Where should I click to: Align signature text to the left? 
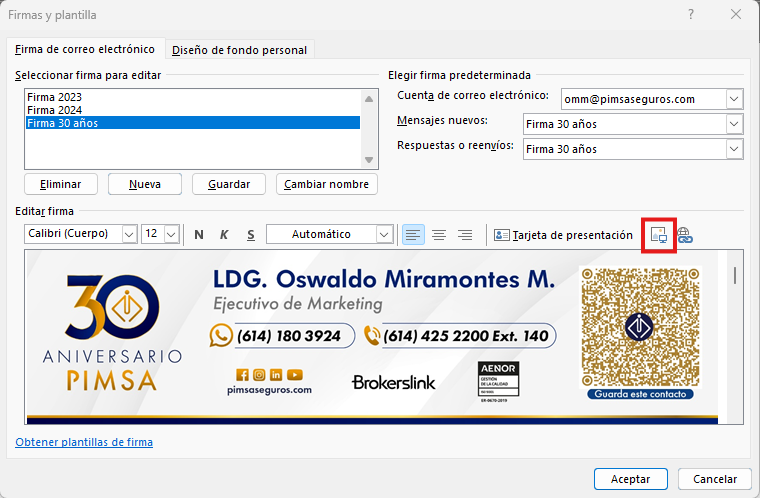click(x=413, y=235)
